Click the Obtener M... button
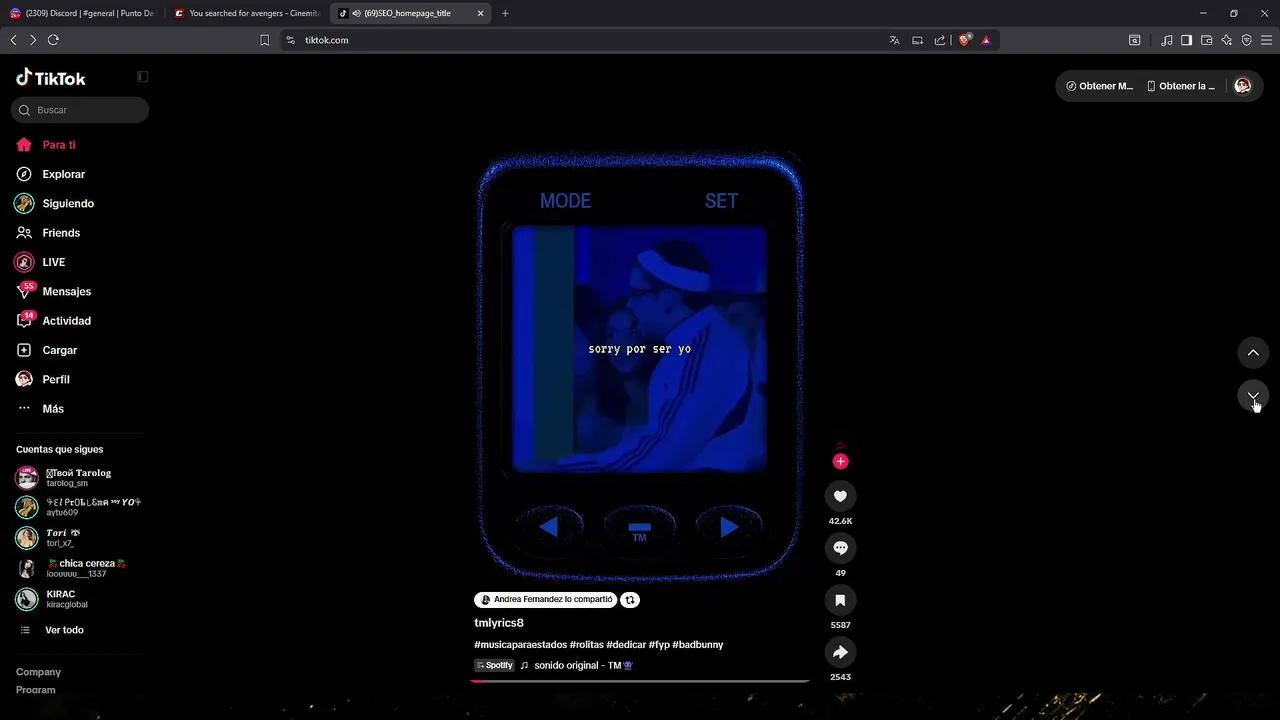 [1100, 86]
